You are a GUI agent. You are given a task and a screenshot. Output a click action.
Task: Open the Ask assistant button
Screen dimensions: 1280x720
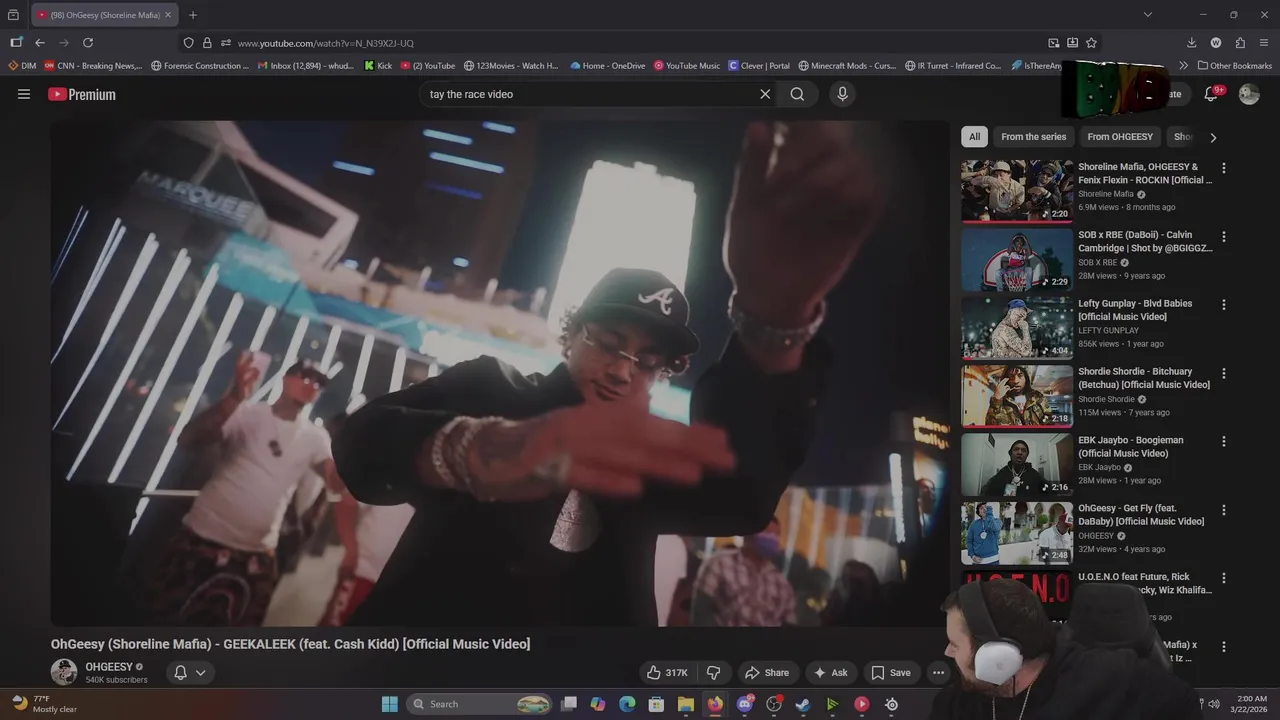[x=831, y=673]
